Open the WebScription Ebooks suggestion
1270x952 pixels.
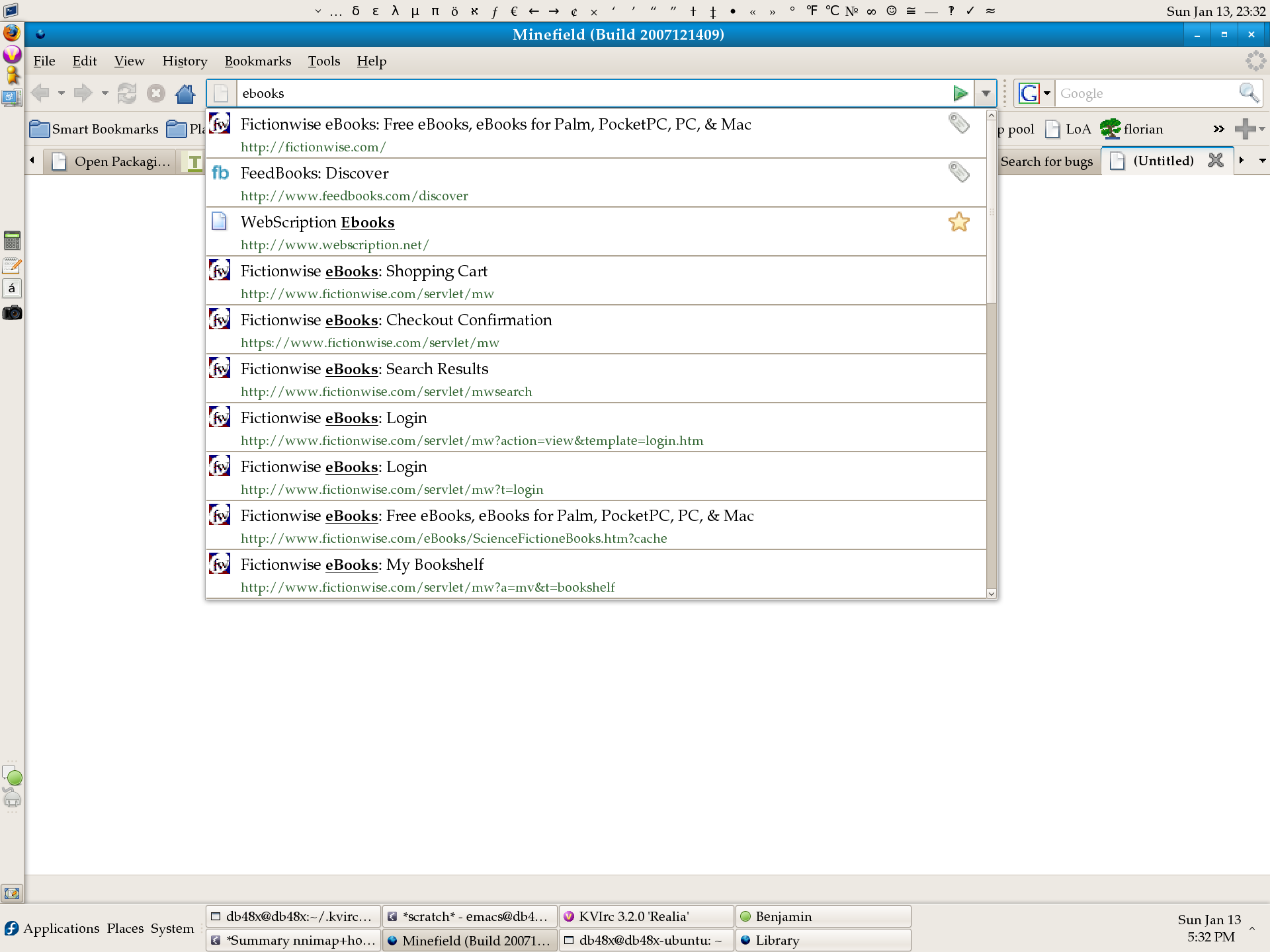coord(596,232)
